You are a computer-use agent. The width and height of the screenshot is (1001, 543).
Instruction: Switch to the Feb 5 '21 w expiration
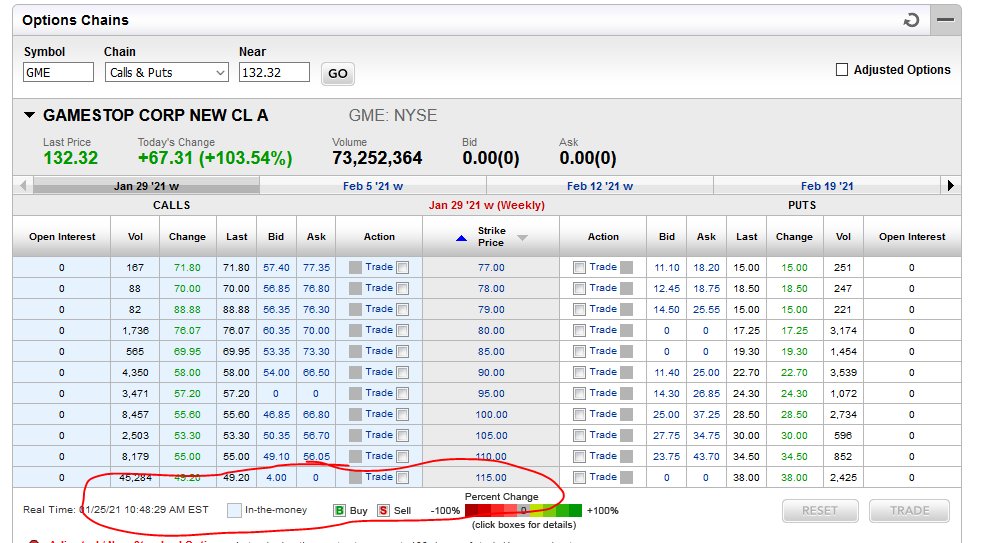(x=373, y=186)
